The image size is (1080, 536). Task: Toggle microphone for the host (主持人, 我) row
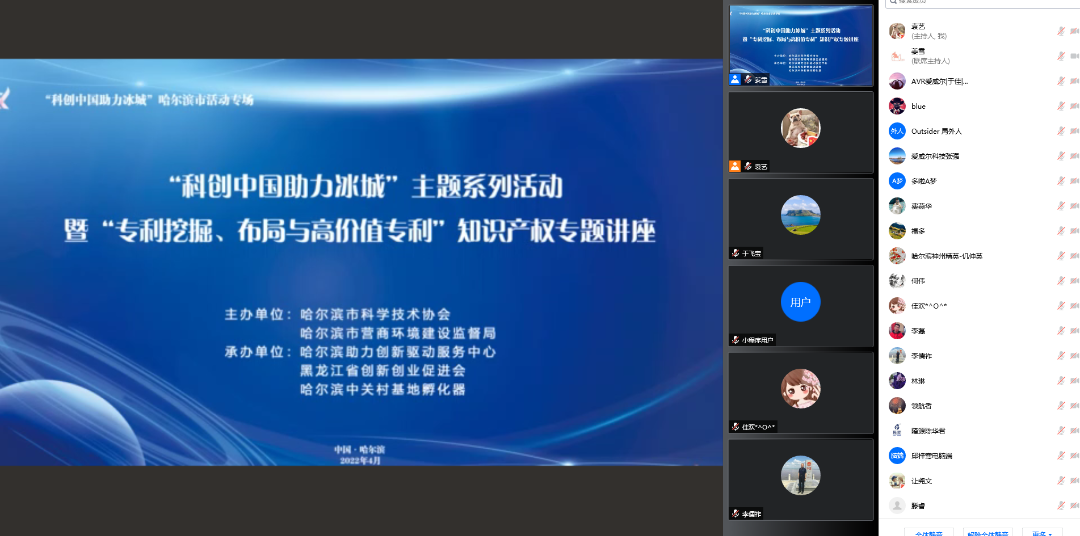1061,31
